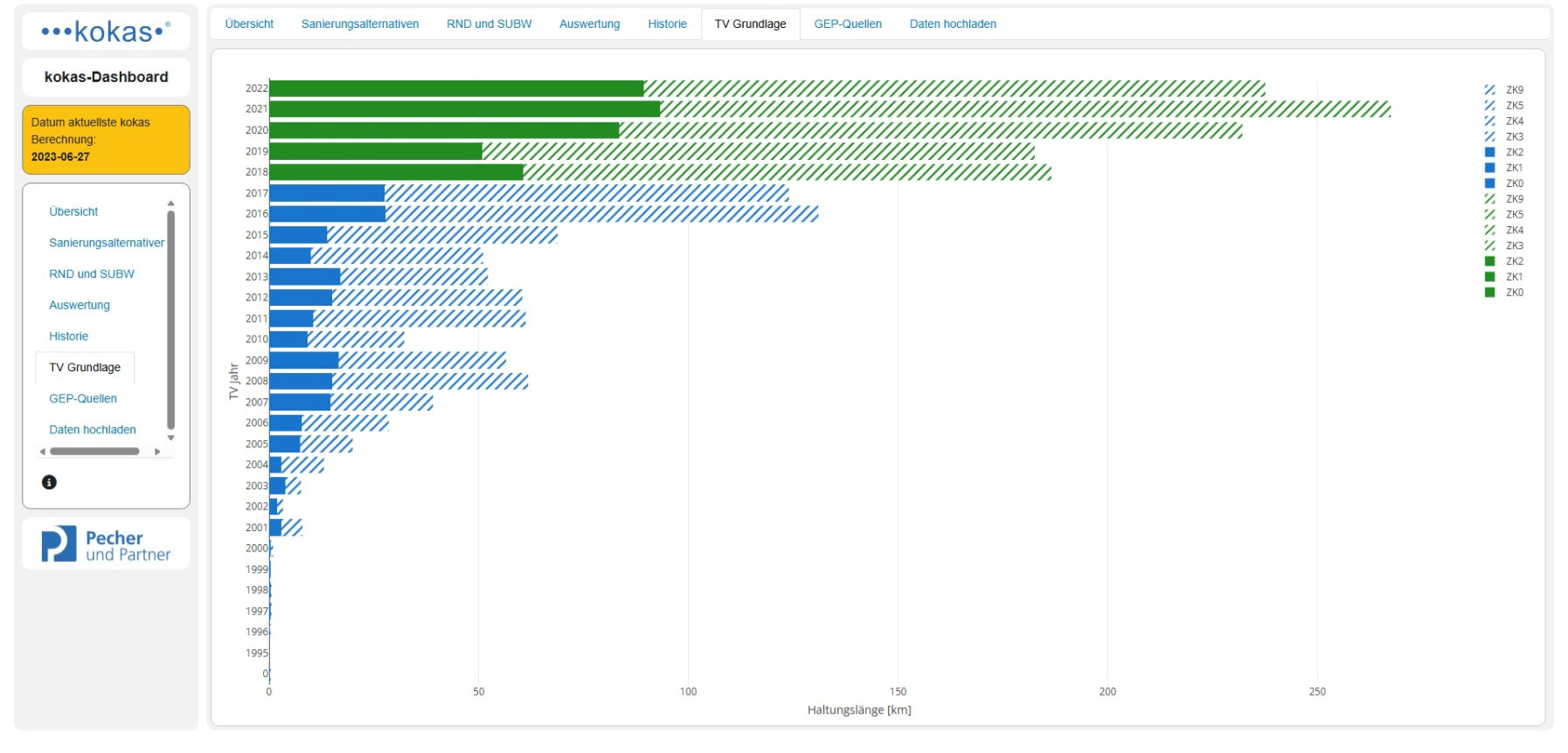Screen dimensions: 1568x753
Task: Toggle the blue solid ZK2 legend entry
Action: point(1503,152)
